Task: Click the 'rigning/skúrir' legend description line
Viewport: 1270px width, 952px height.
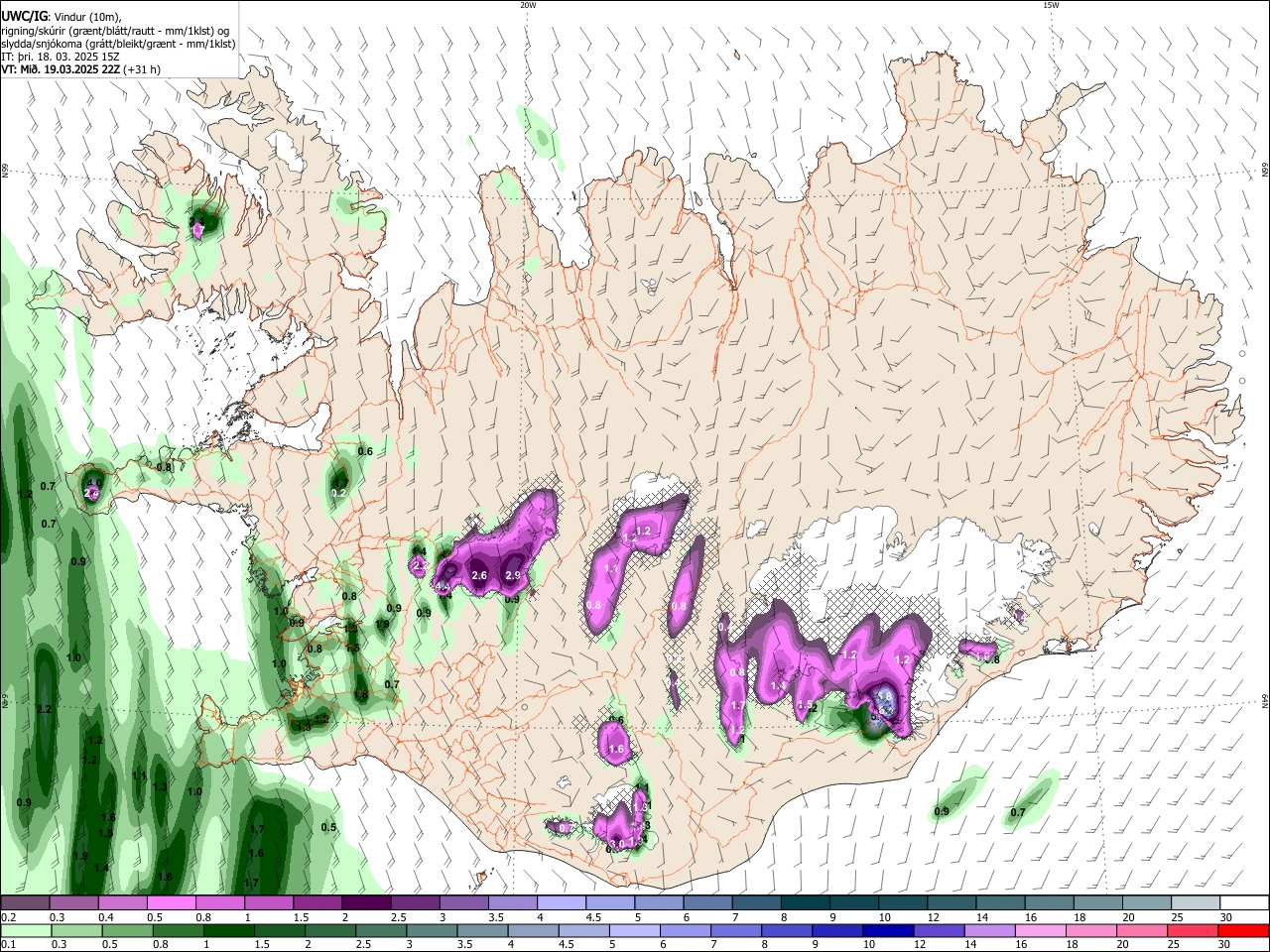Action: (115, 30)
